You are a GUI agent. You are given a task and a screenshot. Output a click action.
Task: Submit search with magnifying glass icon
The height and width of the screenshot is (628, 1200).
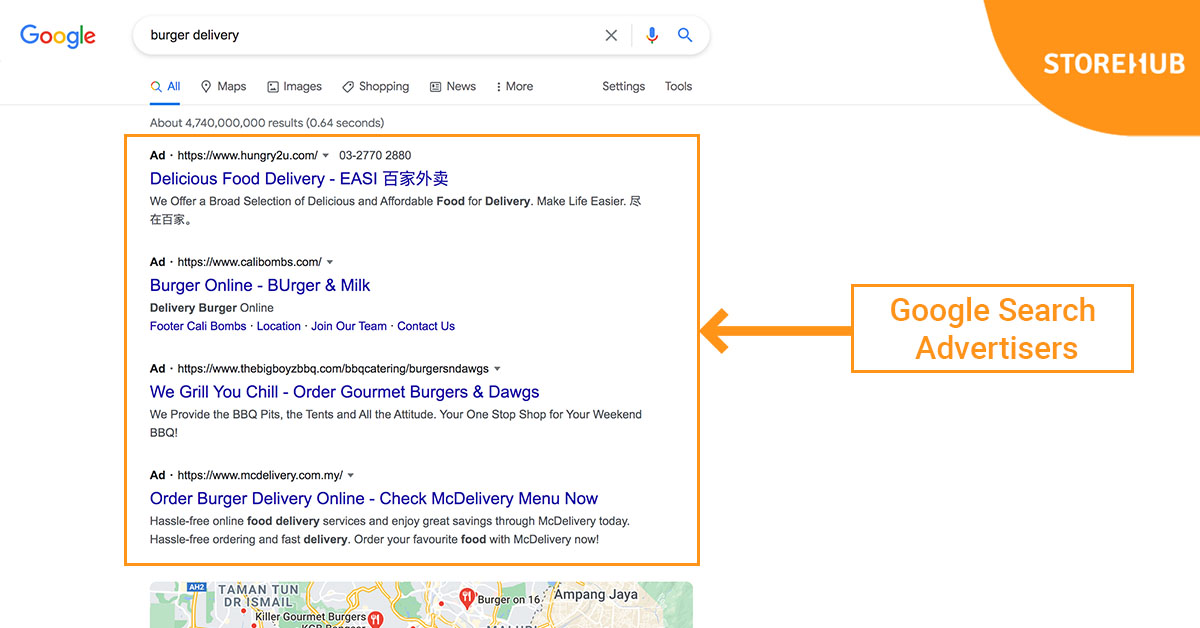[685, 35]
